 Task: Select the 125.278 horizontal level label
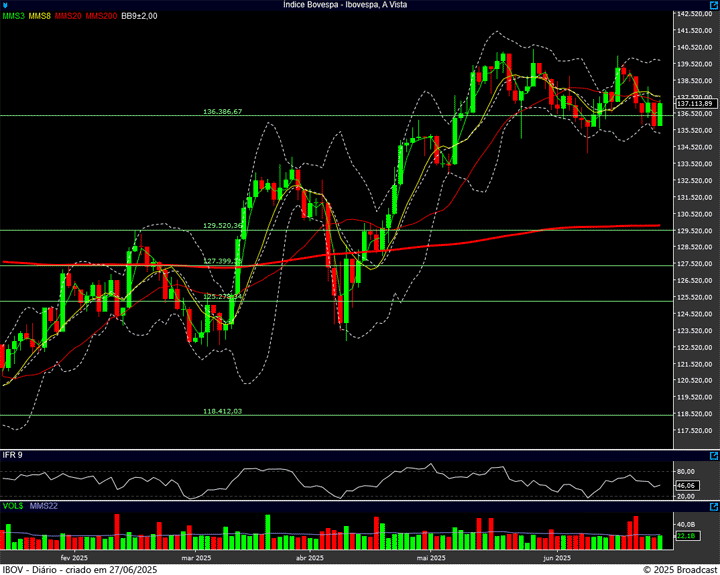222,297
